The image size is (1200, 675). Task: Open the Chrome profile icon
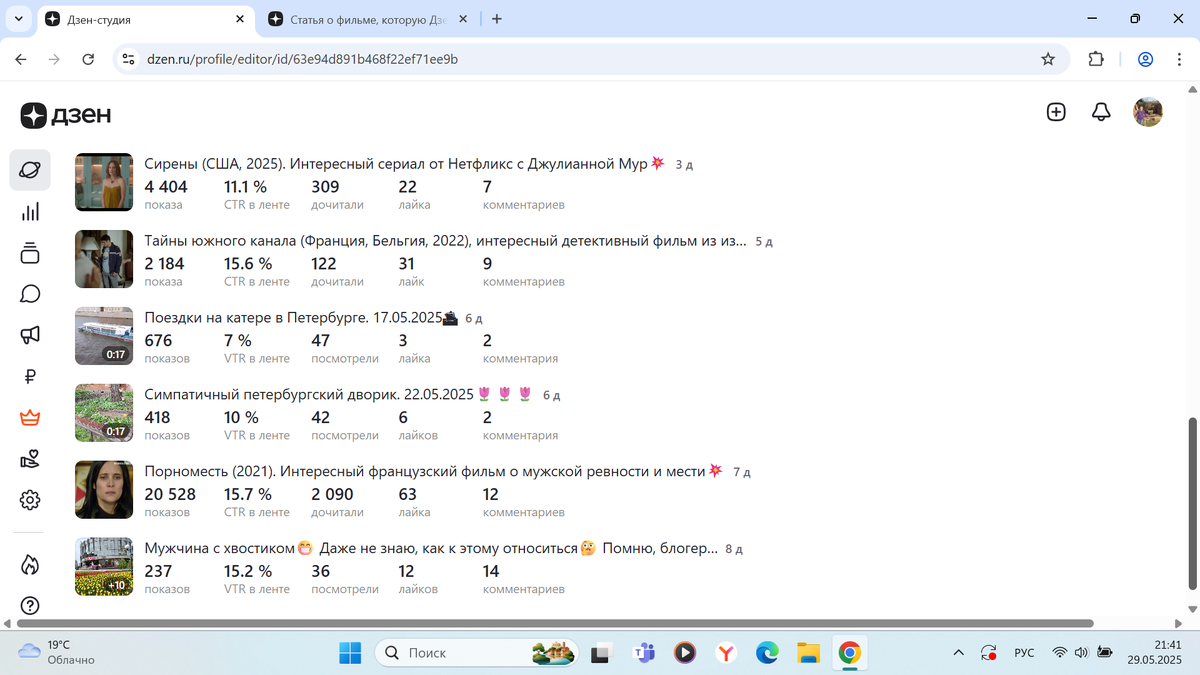coord(1146,59)
